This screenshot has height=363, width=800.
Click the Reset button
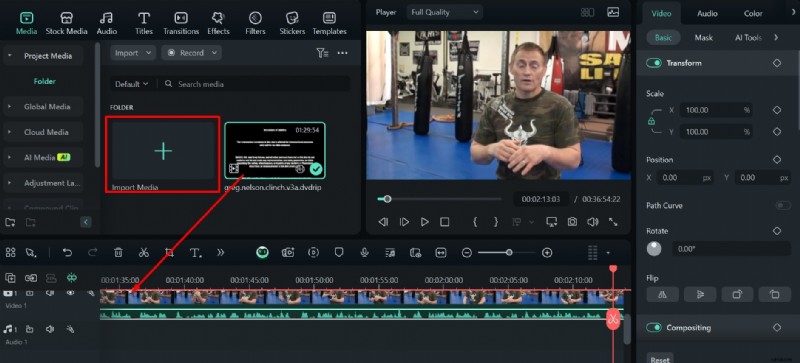(x=659, y=359)
